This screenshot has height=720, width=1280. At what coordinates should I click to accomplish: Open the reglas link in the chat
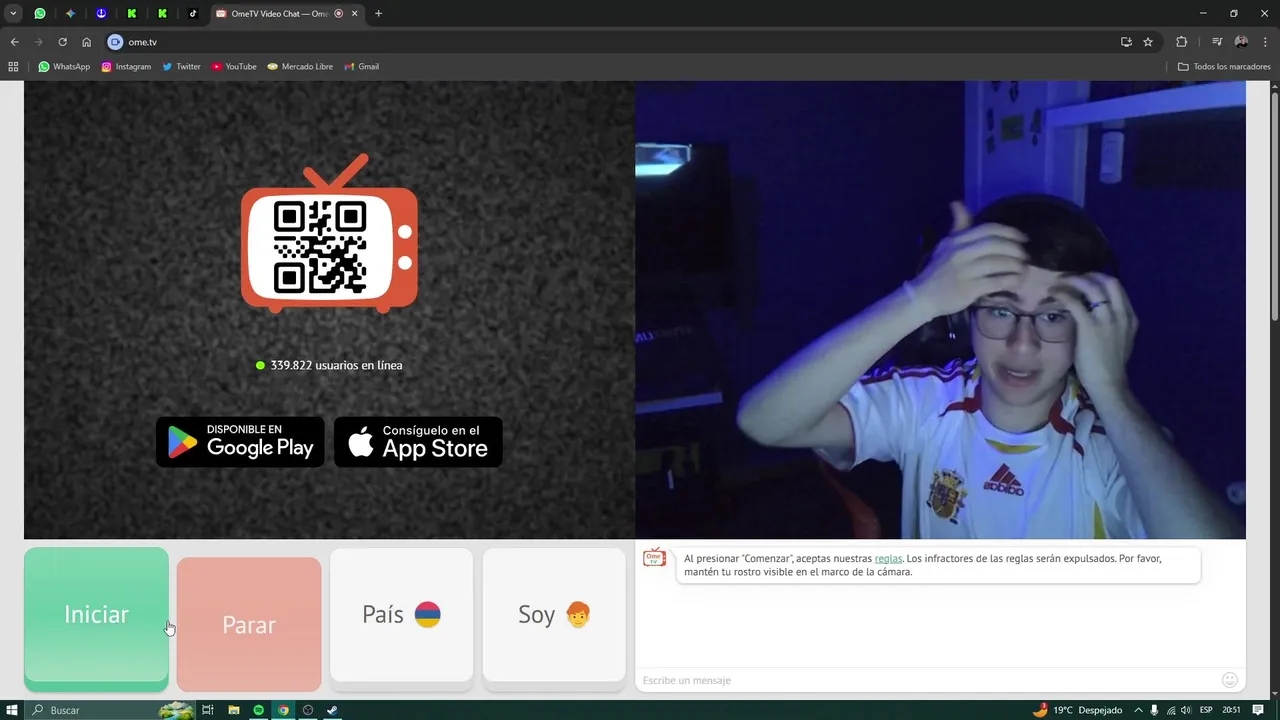(888, 558)
